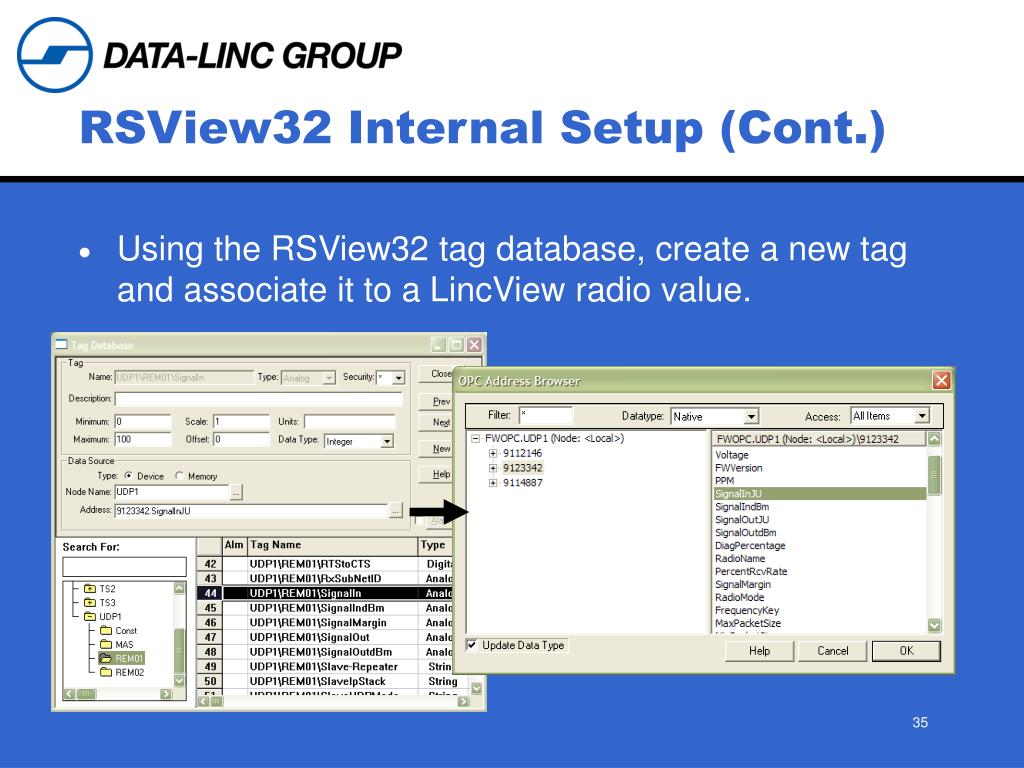Screen dimensions: 1024x768
Task: Open the MAS folder in tag tree
Action: click(116, 644)
